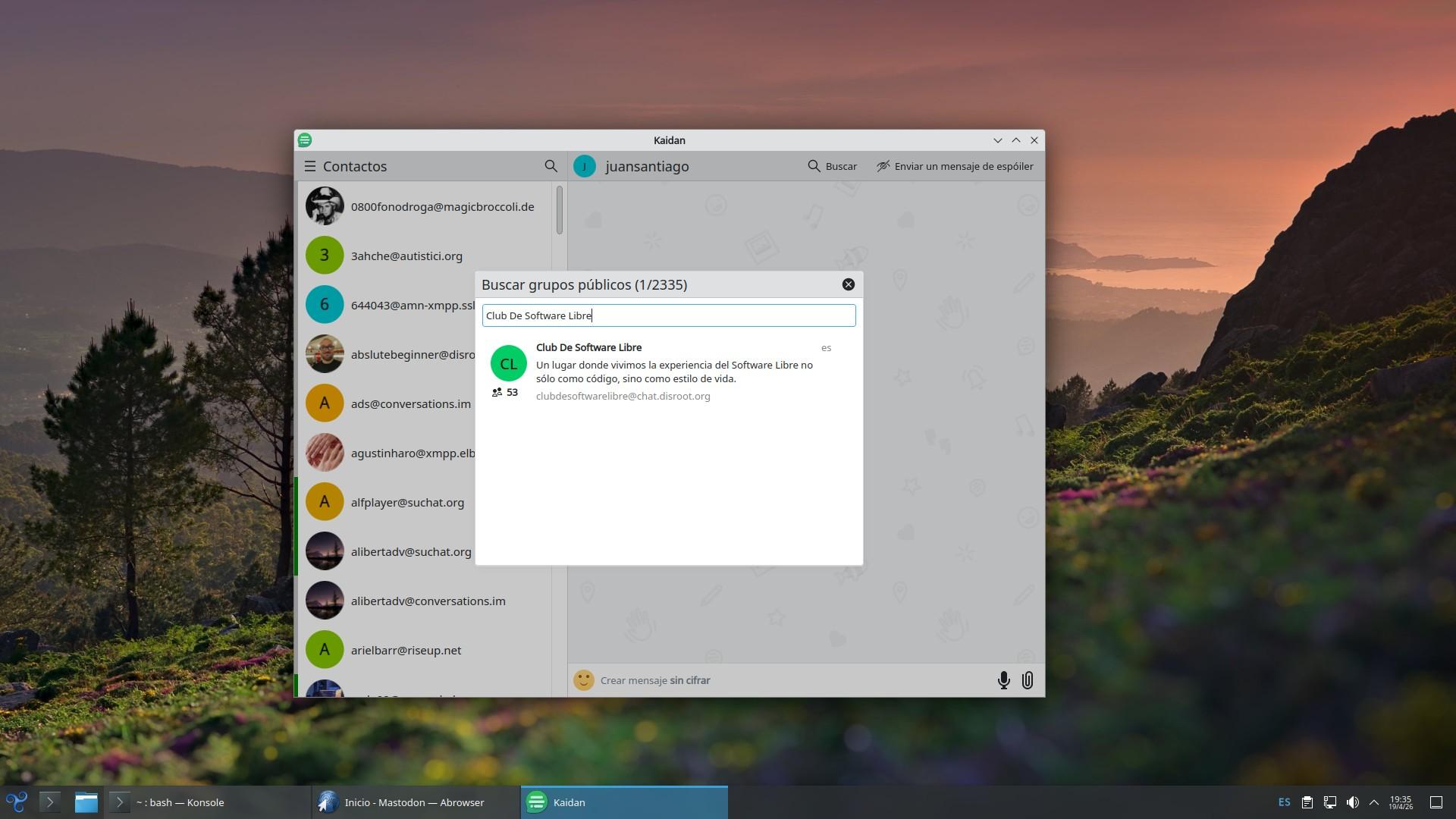Click the Kaidan icon in the title bar

click(x=305, y=140)
